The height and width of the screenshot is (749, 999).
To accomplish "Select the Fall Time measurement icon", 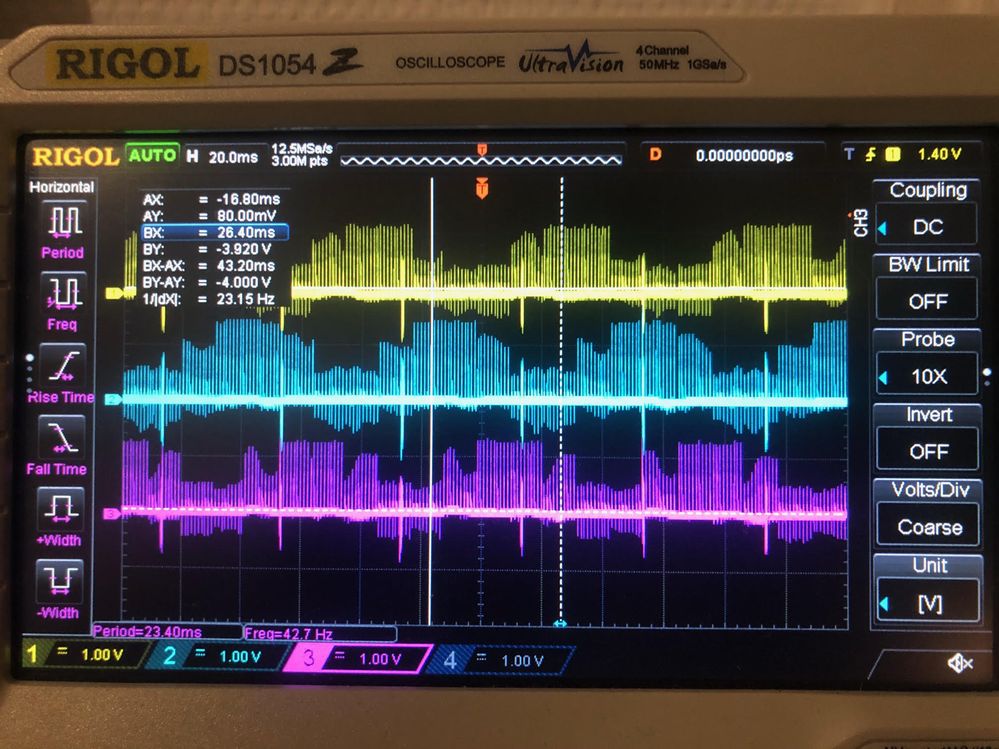I will [x=62, y=438].
